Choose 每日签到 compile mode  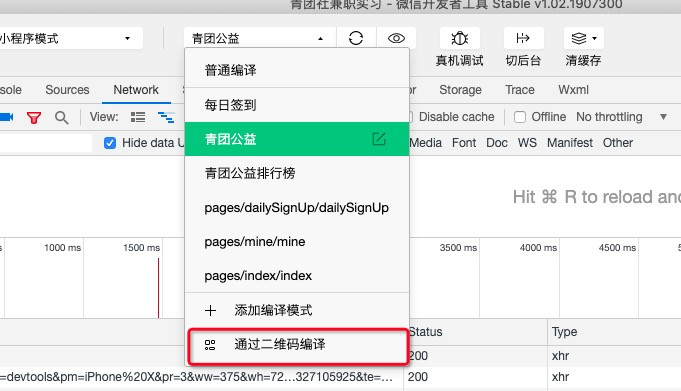click(x=297, y=105)
